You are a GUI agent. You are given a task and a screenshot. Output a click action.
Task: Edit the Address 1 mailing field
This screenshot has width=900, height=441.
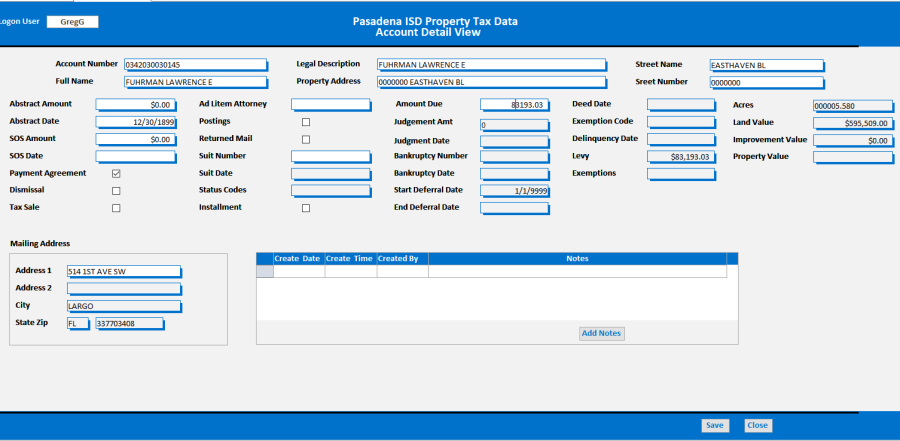(x=122, y=271)
